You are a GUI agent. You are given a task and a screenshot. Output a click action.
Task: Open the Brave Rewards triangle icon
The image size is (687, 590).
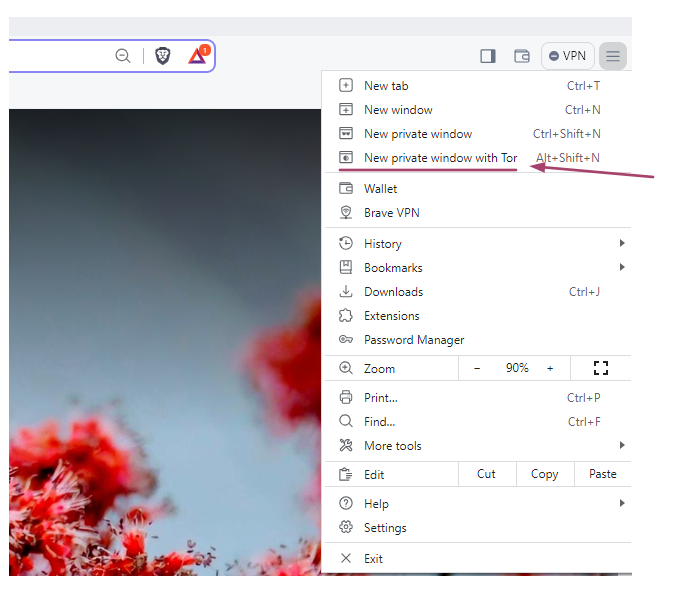[x=197, y=56]
